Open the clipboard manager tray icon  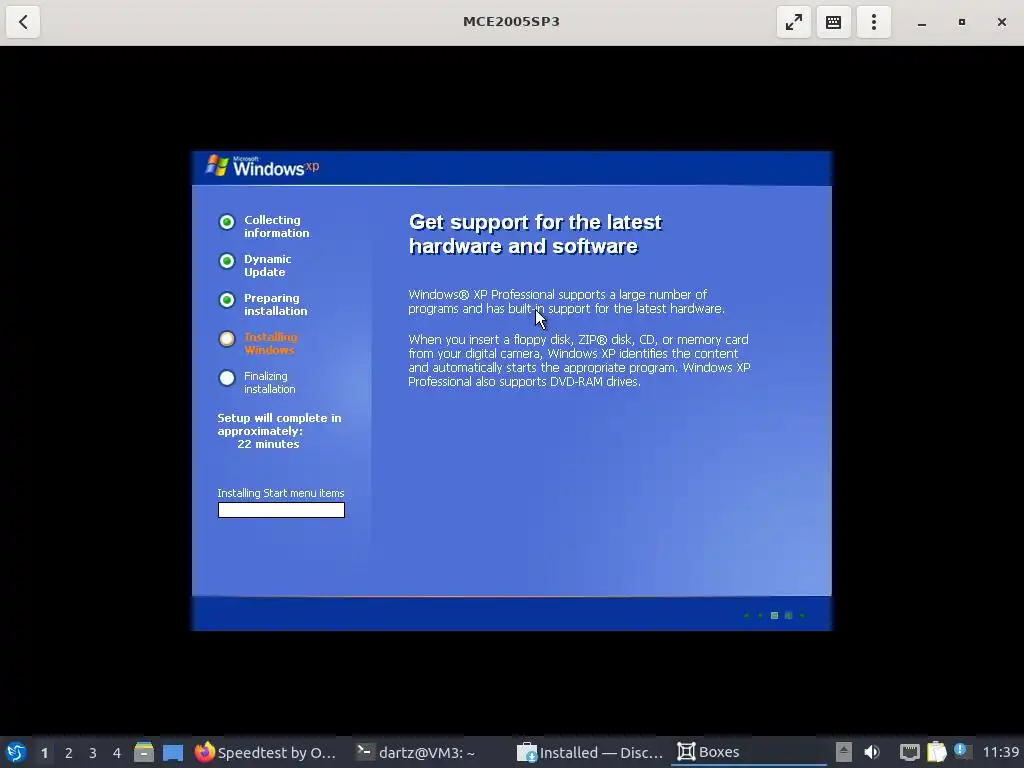[936, 752]
